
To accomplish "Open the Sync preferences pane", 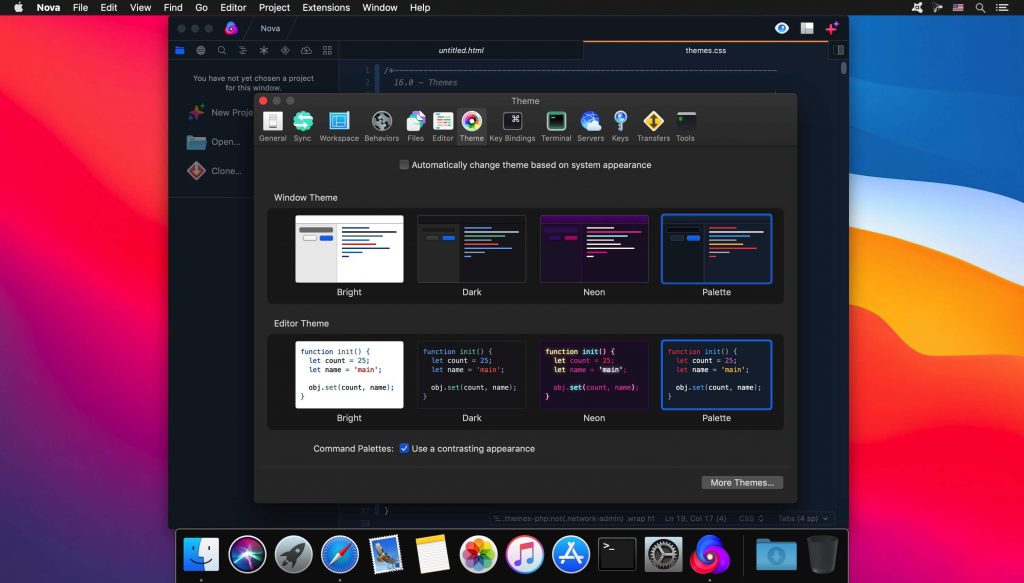I will coord(302,122).
